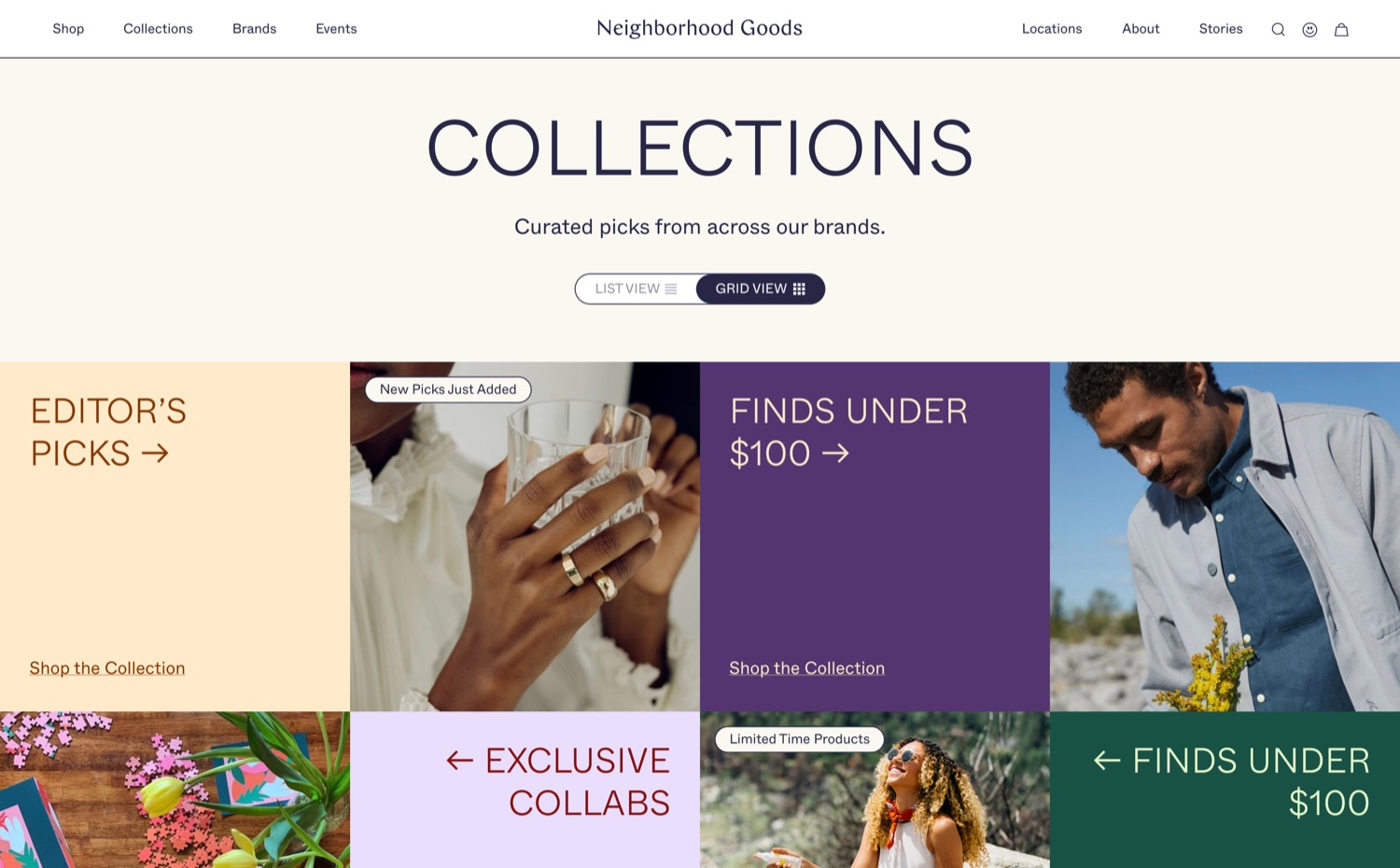
Task: Click the left arrow before Exclusive Collabs
Action: 460,761
